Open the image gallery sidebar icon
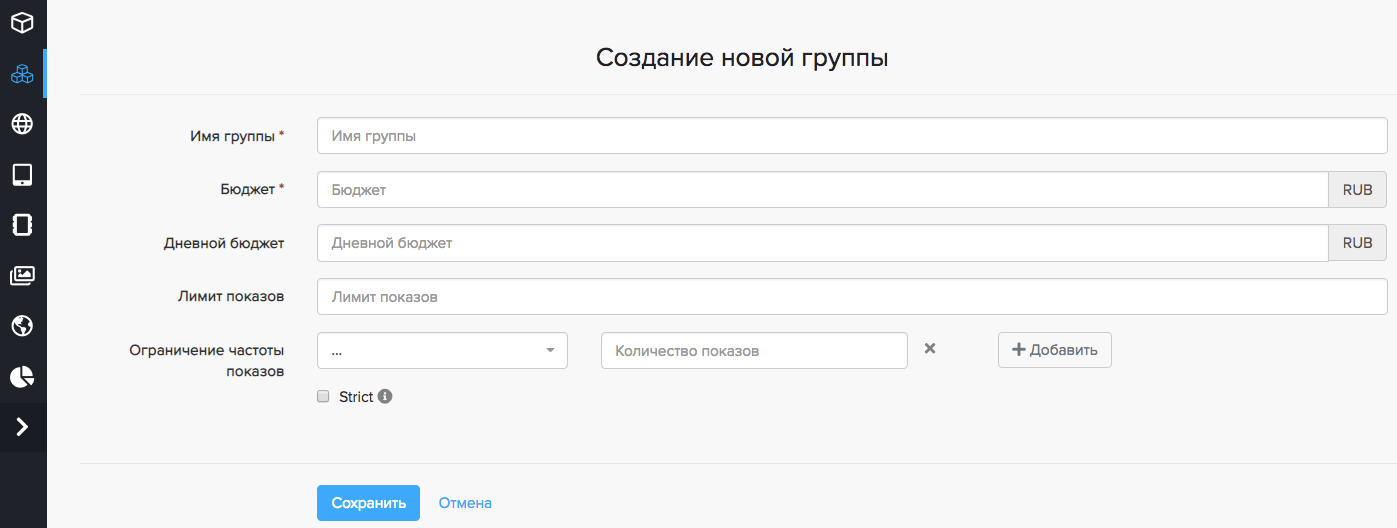 click(x=22, y=275)
